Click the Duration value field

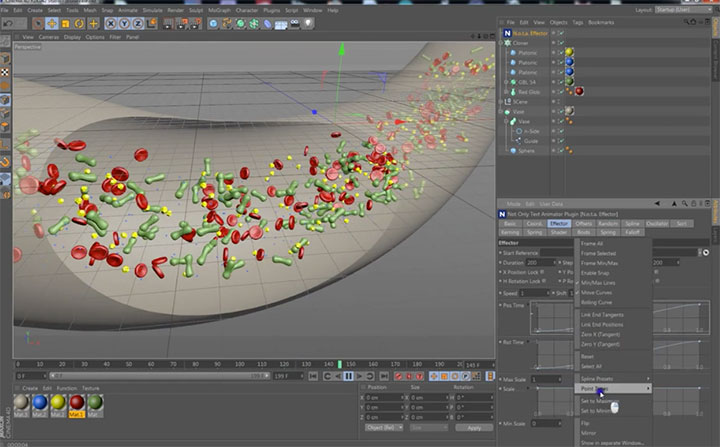point(540,263)
